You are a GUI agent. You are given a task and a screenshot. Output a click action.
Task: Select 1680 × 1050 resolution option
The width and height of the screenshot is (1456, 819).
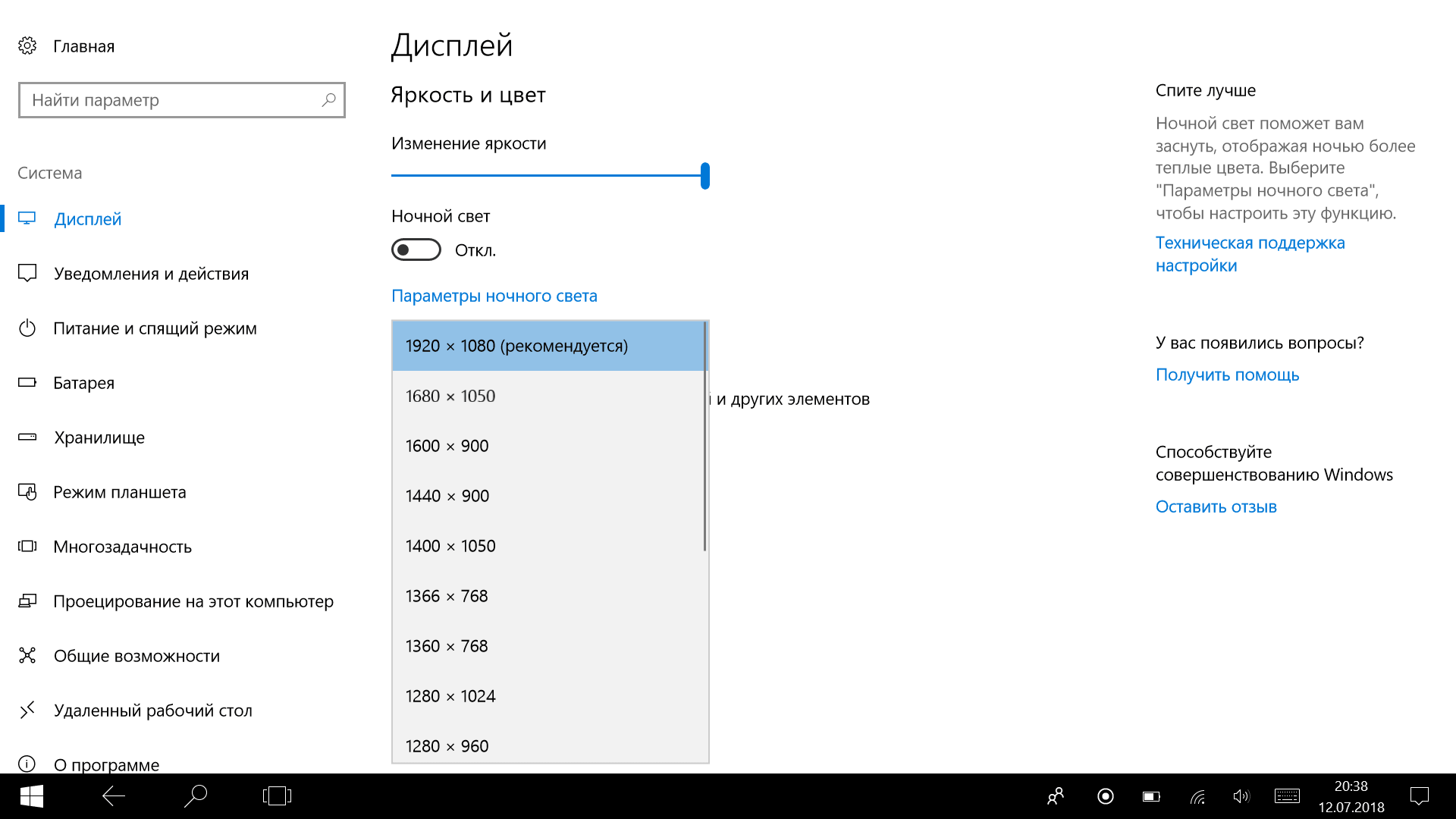coord(450,396)
